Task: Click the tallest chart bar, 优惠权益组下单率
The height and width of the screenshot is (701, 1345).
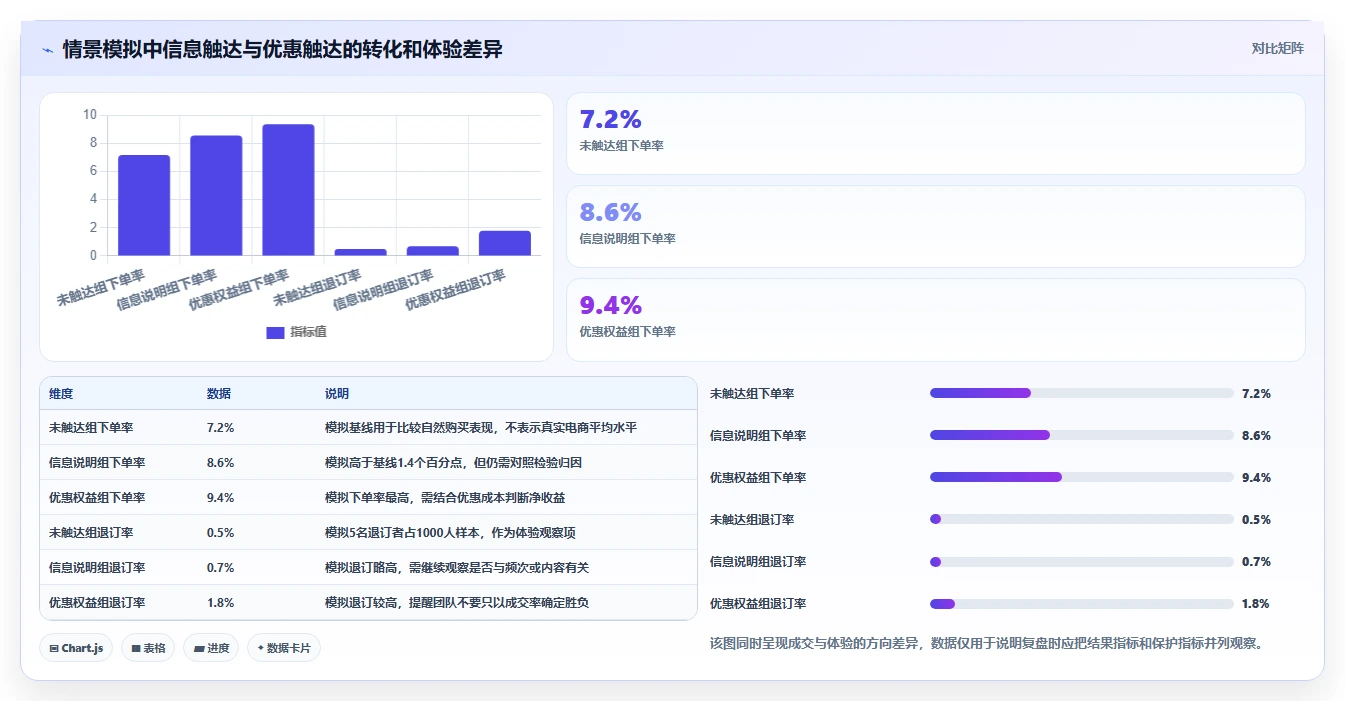Action: click(288, 190)
